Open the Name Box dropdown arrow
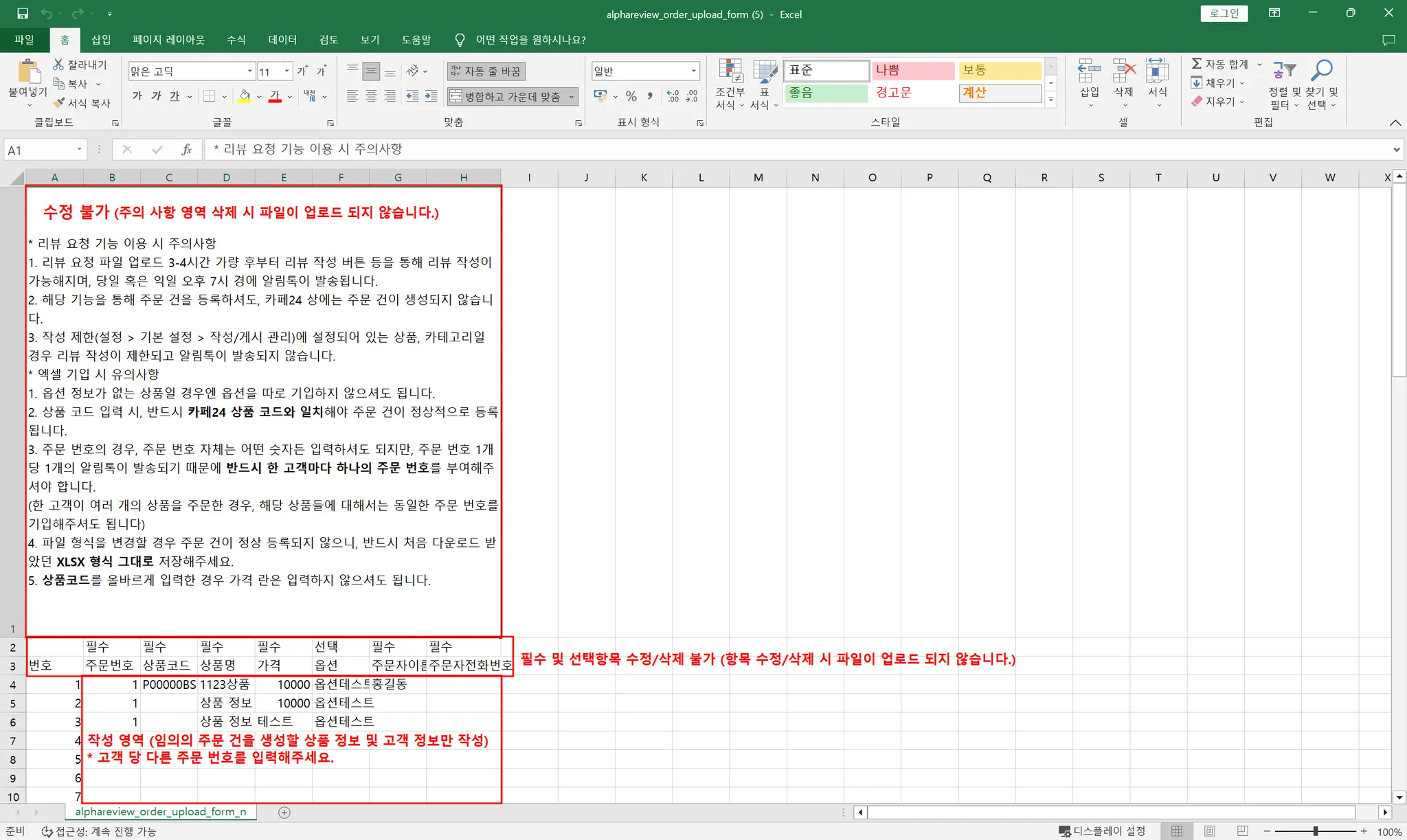The image size is (1407, 840). click(79, 150)
